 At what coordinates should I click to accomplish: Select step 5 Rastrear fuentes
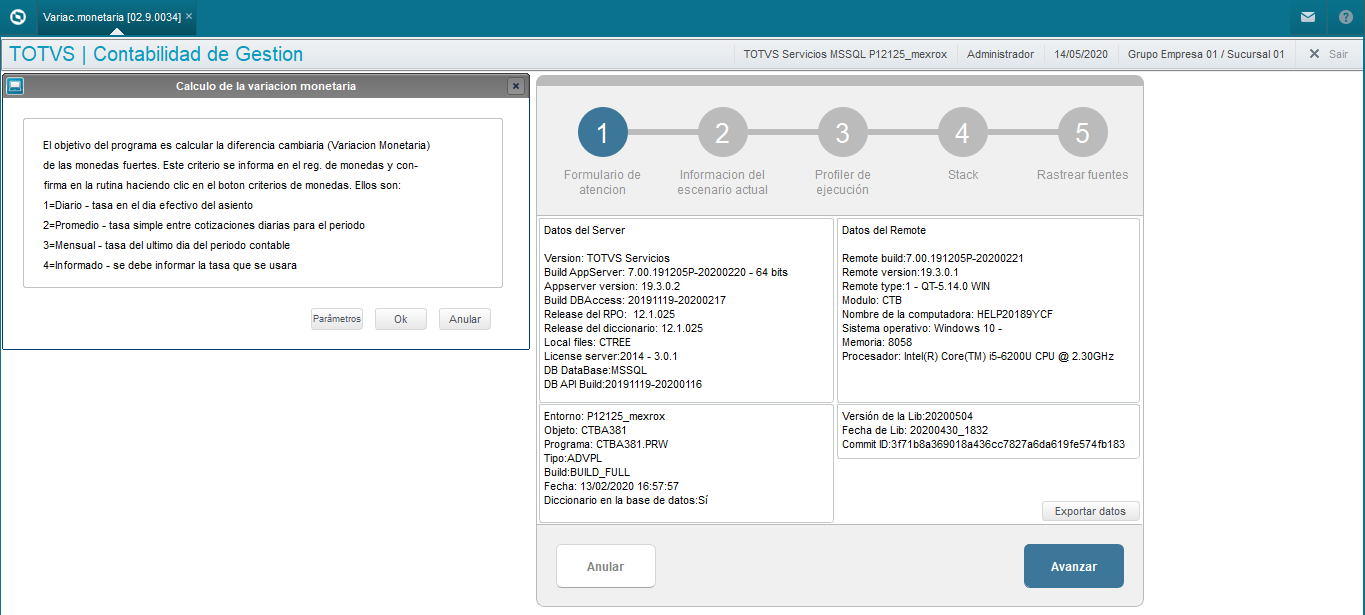pyautogui.click(x=1082, y=132)
